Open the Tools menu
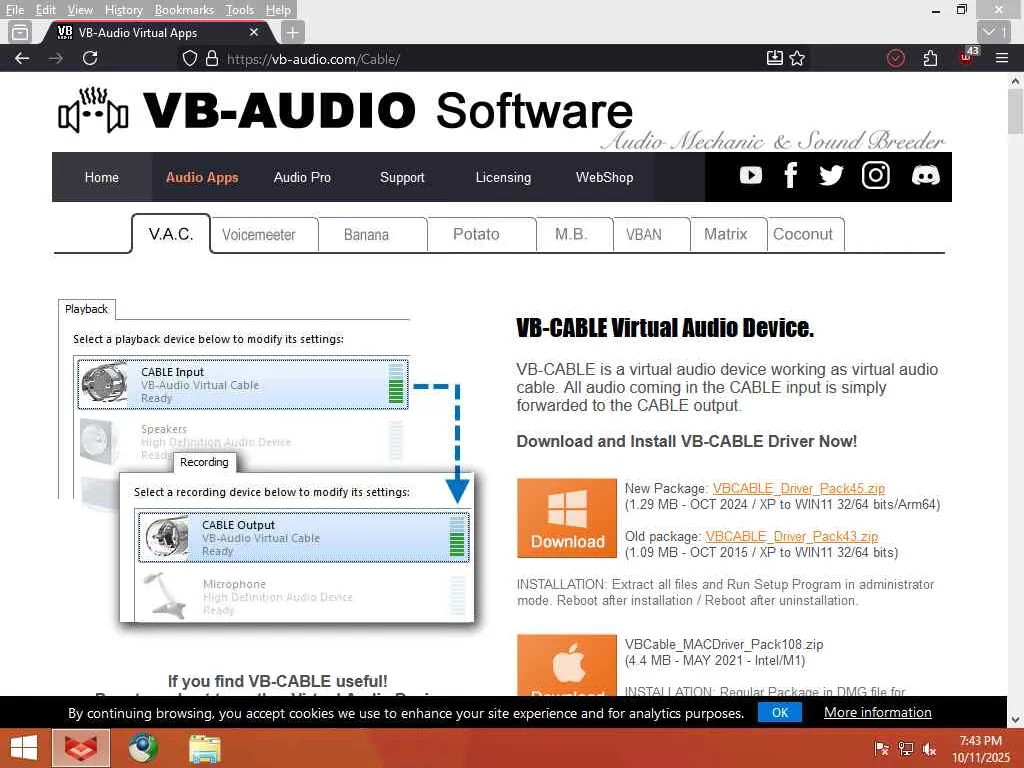This screenshot has height=768, width=1024. click(x=240, y=10)
